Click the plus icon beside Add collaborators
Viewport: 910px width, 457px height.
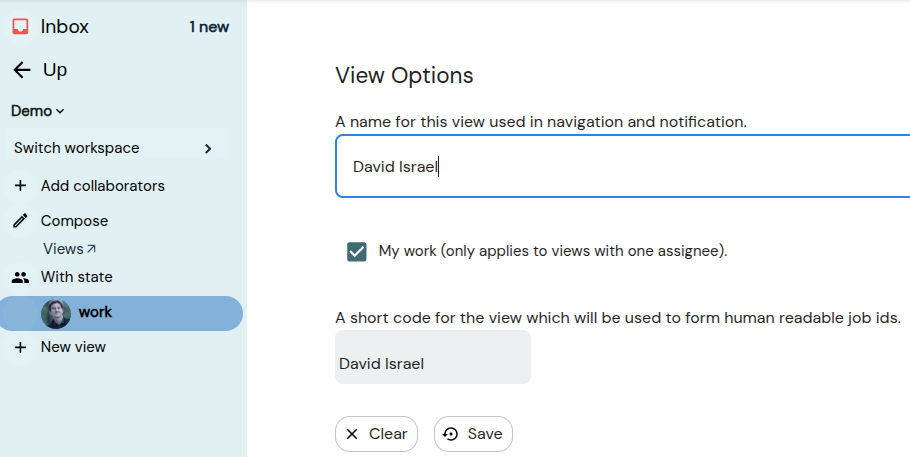tap(20, 186)
